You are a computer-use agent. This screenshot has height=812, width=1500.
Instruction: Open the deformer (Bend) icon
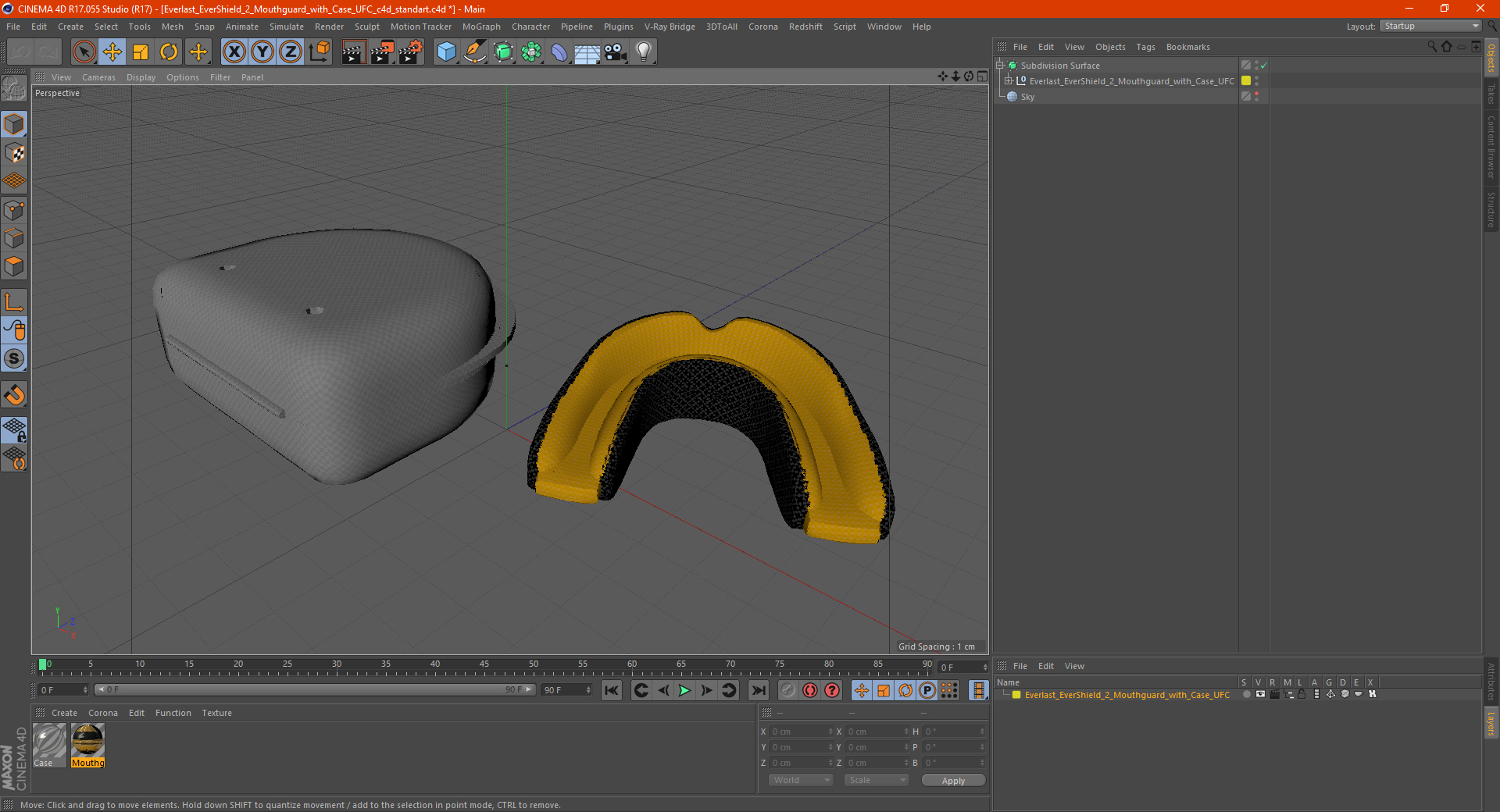point(559,52)
